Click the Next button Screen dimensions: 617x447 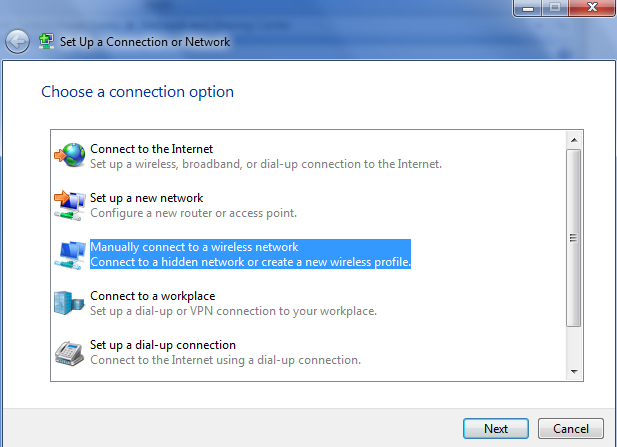(x=496, y=429)
